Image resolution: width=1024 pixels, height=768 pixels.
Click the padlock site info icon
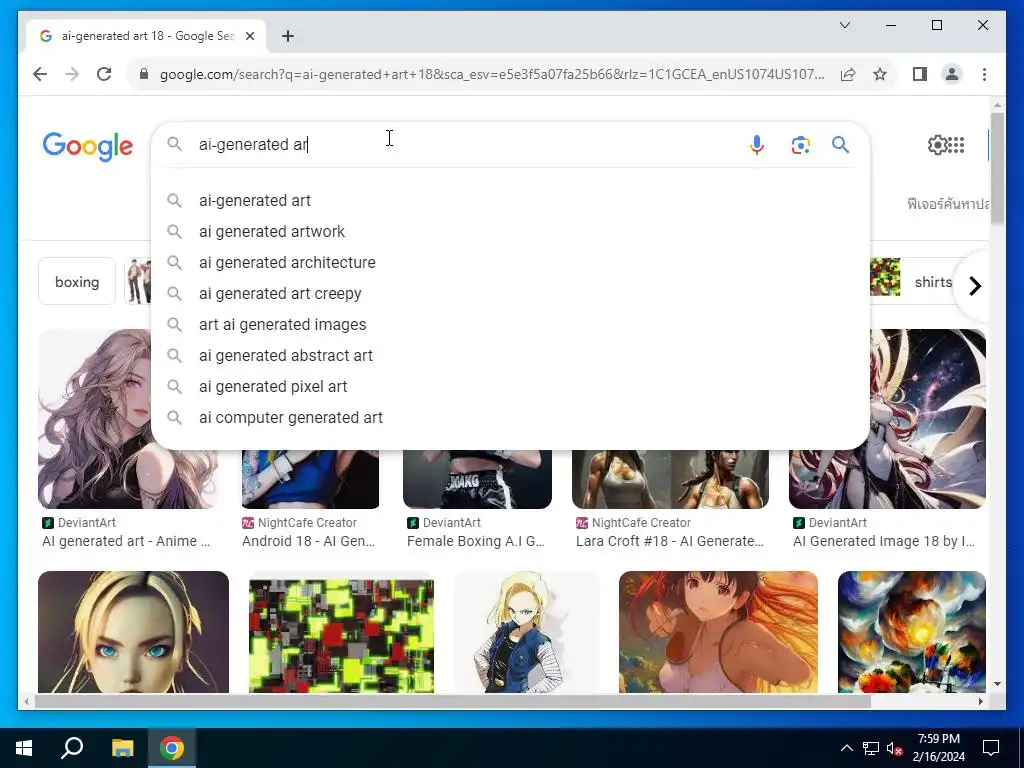(x=144, y=74)
